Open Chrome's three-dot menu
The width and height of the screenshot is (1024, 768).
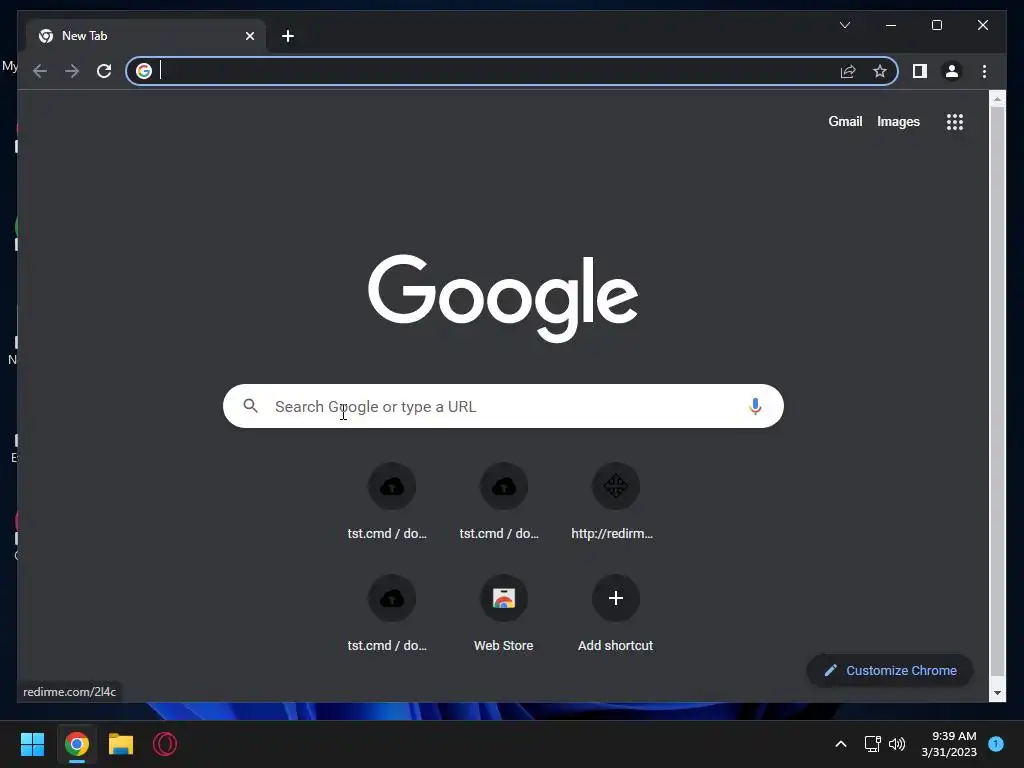pos(984,71)
